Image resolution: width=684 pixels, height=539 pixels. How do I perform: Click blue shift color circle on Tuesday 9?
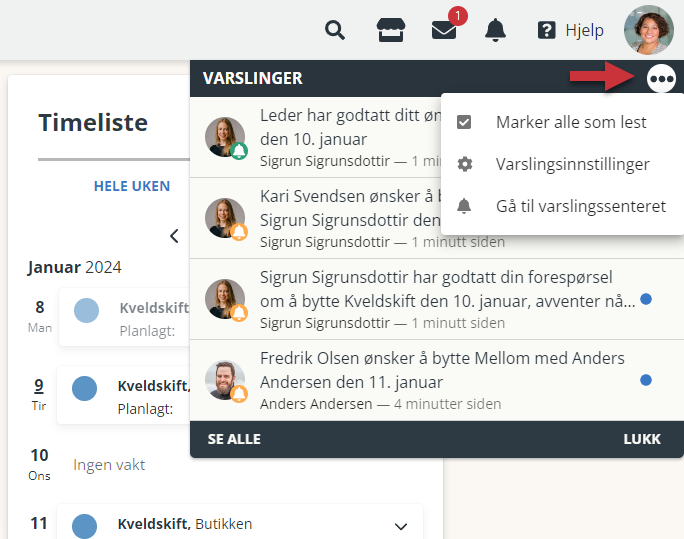[x=84, y=388]
